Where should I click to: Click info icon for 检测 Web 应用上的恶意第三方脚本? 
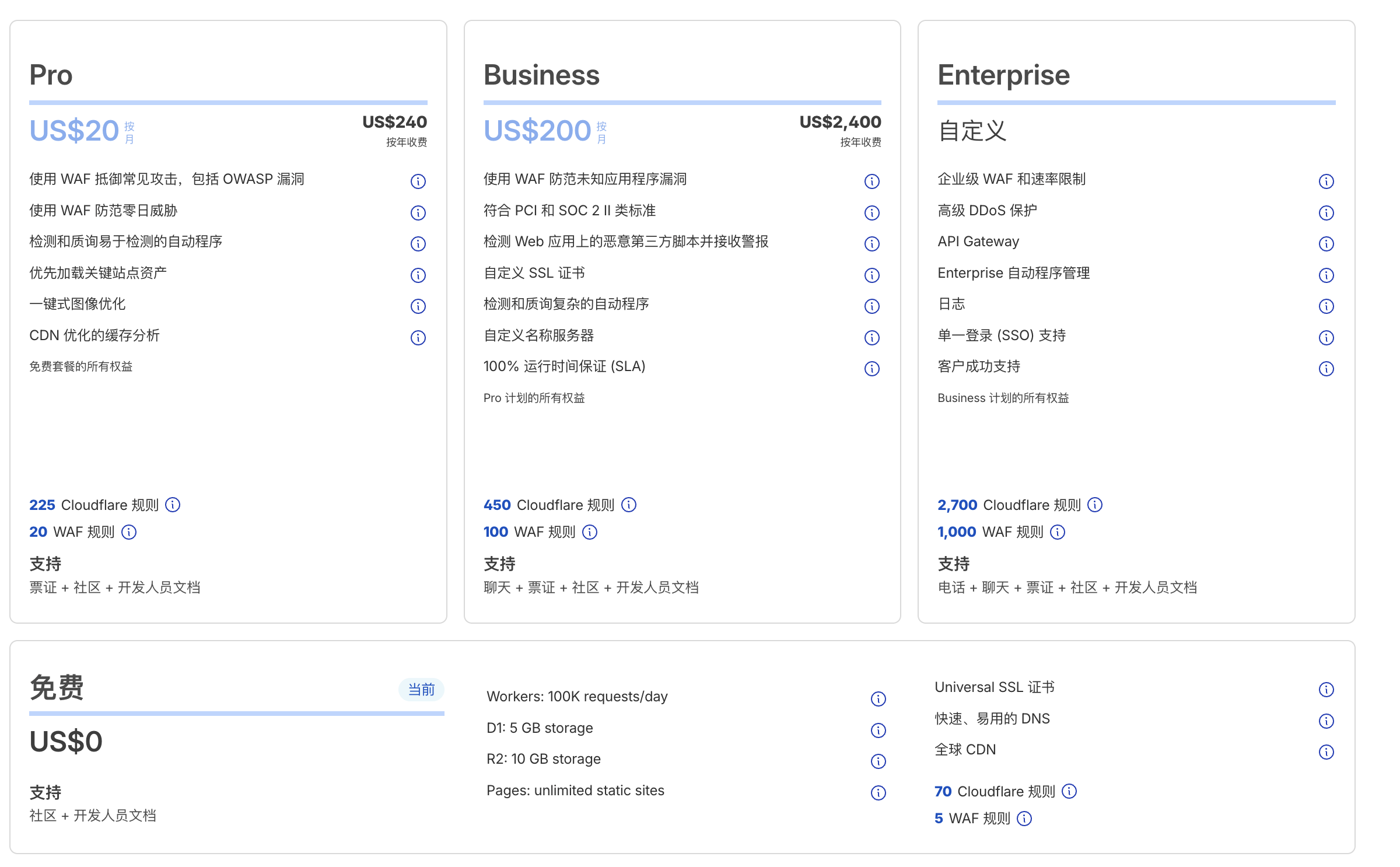click(872, 244)
